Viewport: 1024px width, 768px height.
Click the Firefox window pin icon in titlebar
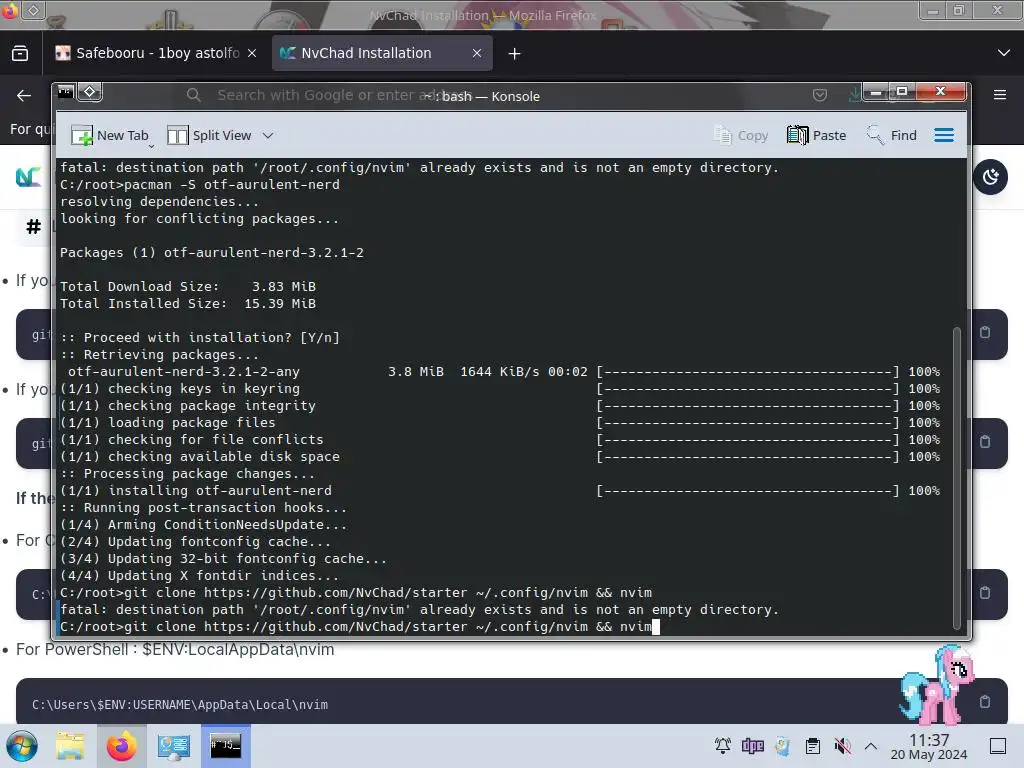(x=34, y=10)
